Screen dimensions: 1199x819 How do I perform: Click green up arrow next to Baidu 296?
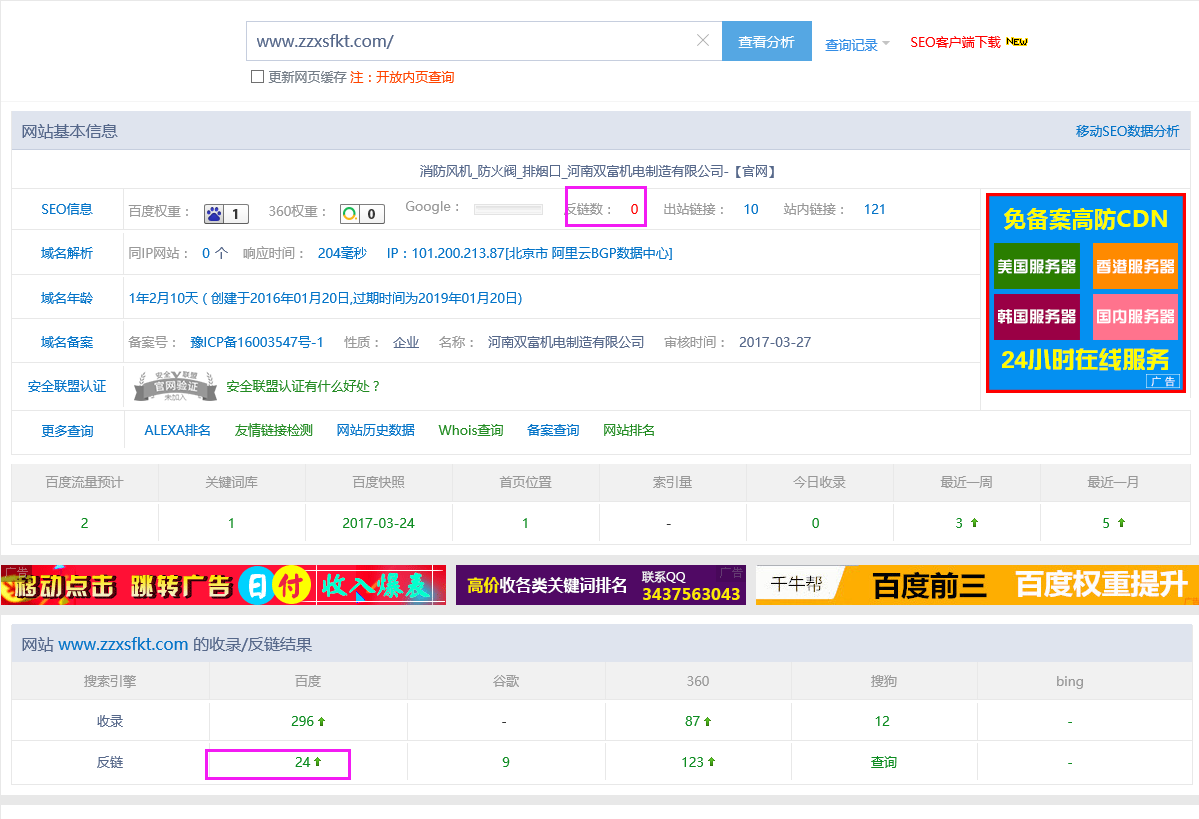pos(322,721)
